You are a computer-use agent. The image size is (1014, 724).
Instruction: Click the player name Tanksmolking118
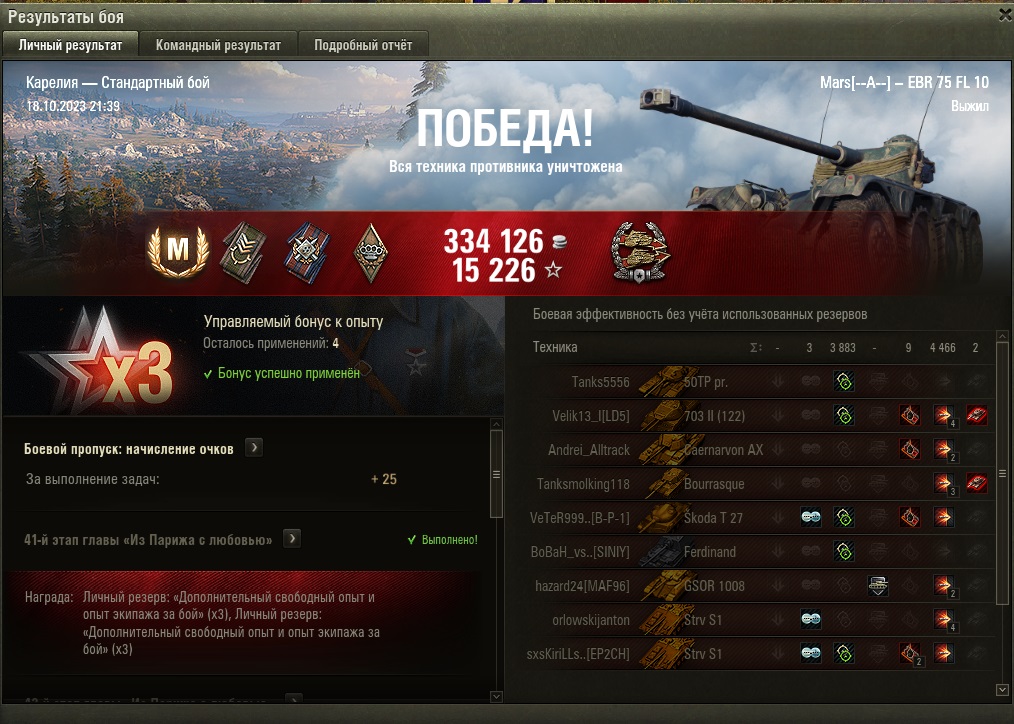(x=583, y=484)
